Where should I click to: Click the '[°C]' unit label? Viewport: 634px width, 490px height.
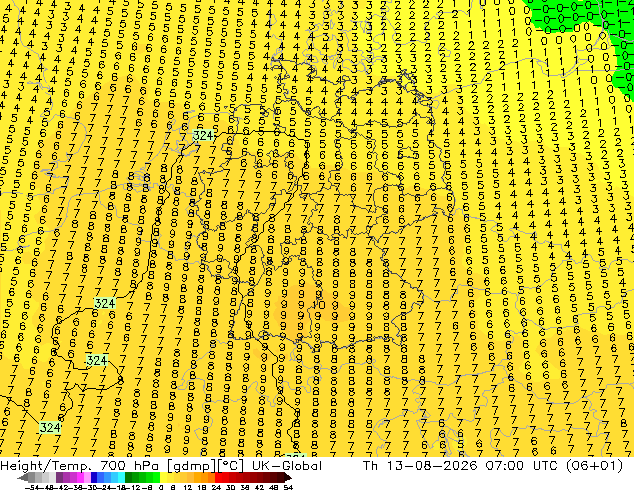[x=231, y=466]
